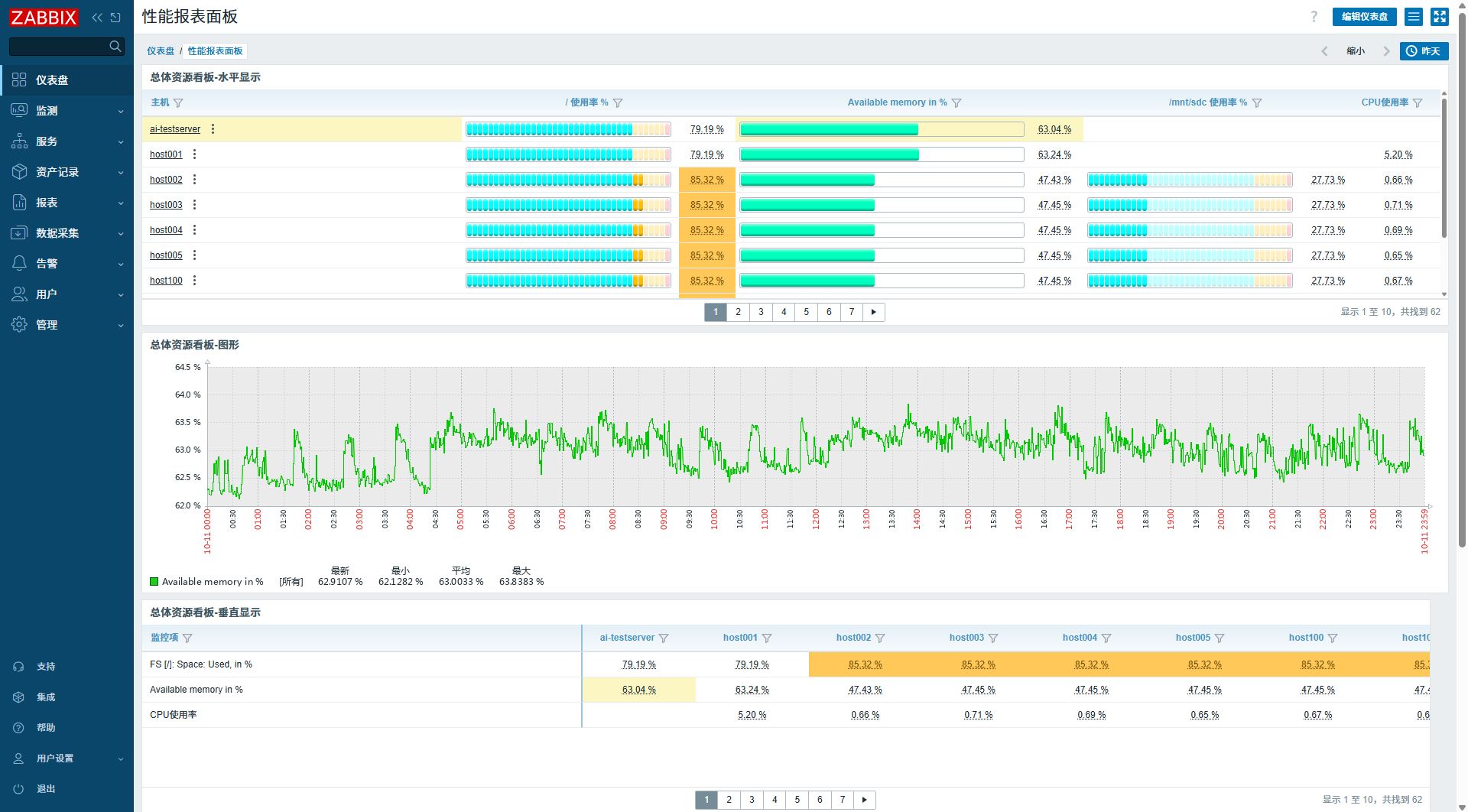The width and height of the screenshot is (1468, 812).
Task: Go to previous time period arrow
Action: tap(1324, 51)
